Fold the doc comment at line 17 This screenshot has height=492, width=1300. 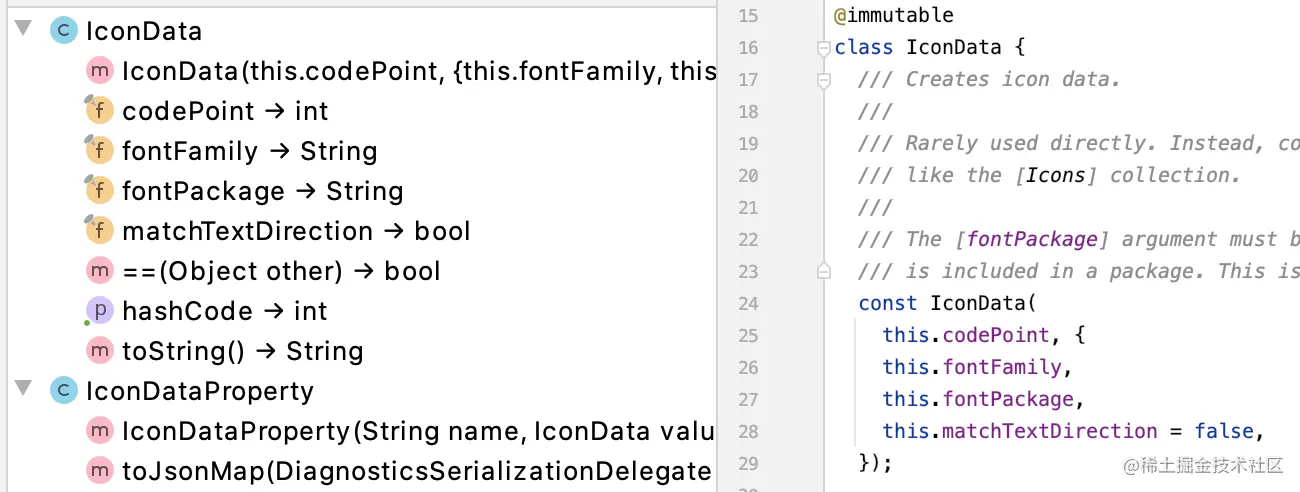[823, 79]
